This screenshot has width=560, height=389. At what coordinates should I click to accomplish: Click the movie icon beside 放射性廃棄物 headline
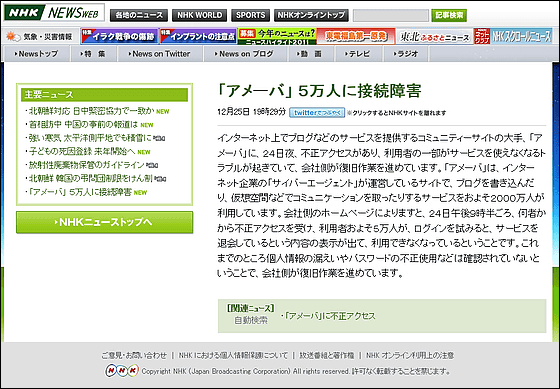click(x=152, y=165)
